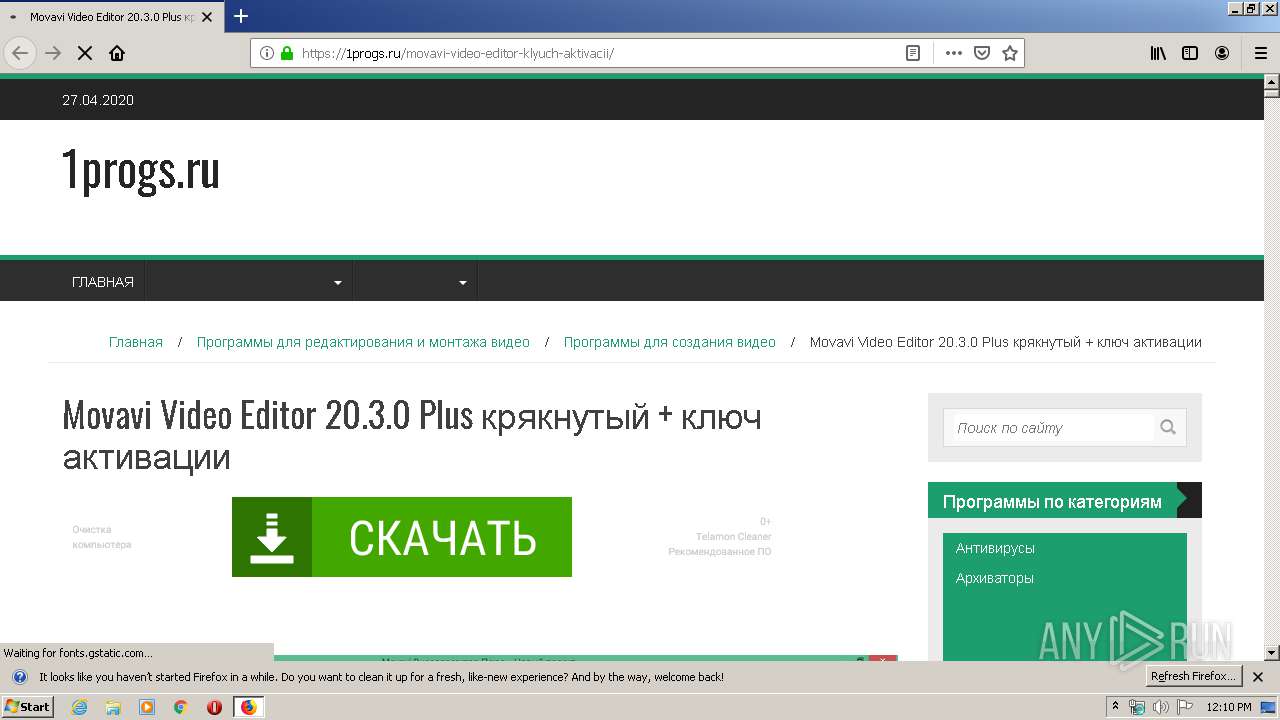1280x720 pixels.
Task: Click the network icon in system tray
Action: click(x=1137, y=707)
